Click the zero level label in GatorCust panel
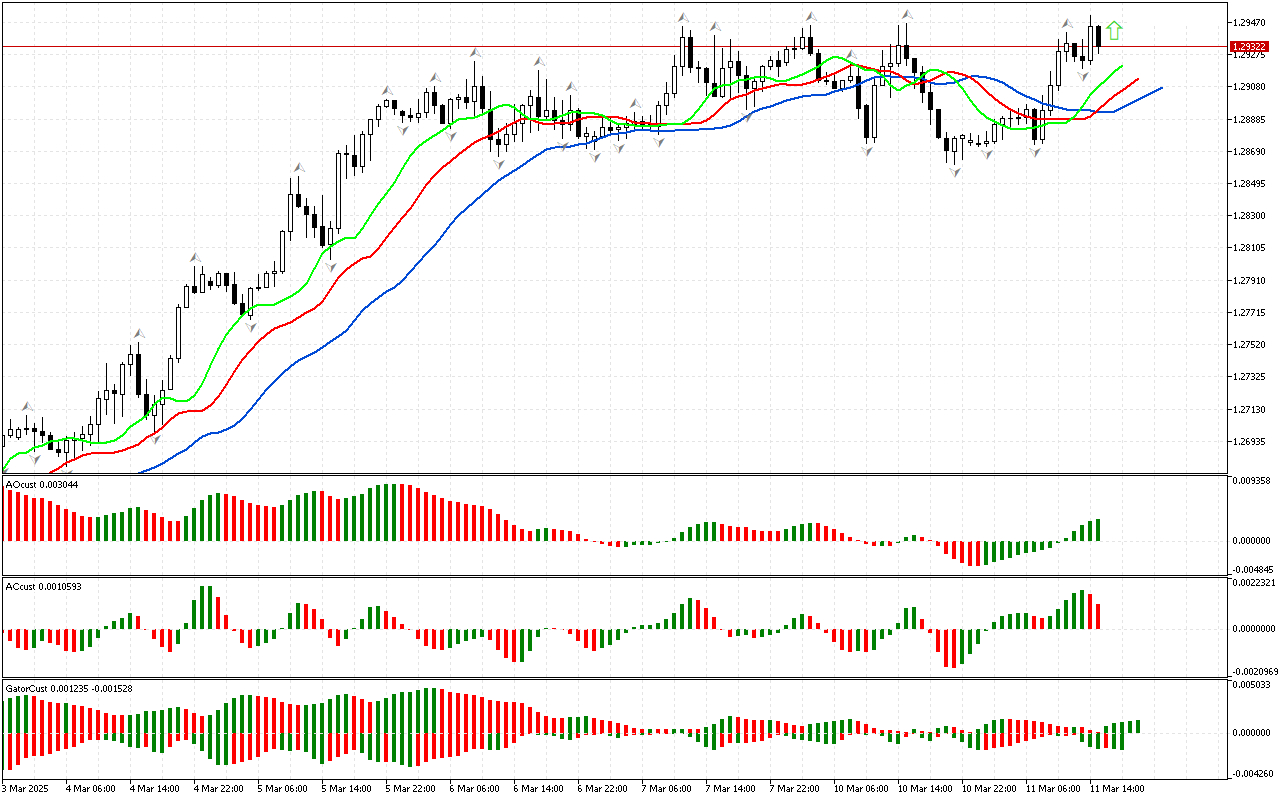This screenshot has width=1280, height=800. (1250, 733)
